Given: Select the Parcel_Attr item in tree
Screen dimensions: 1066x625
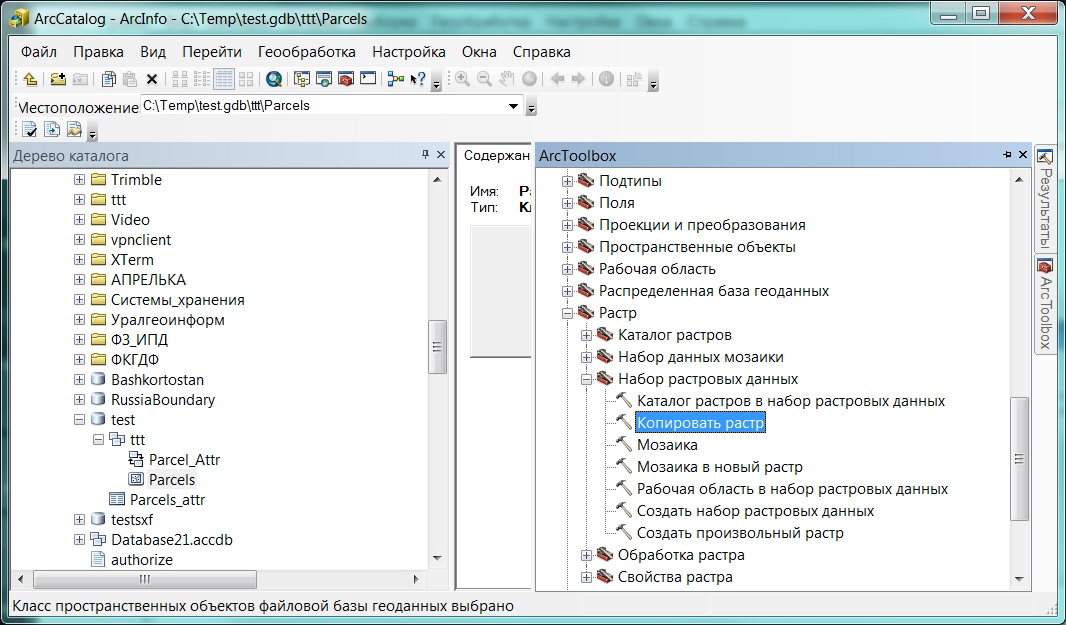Looking at the screenshot, I should (x=184, y=460).
